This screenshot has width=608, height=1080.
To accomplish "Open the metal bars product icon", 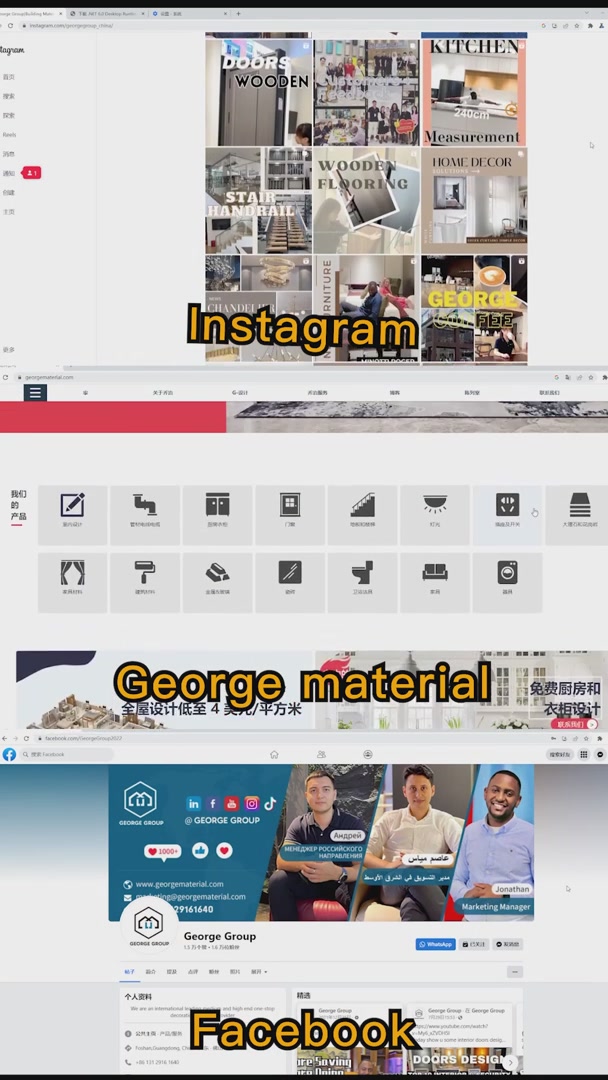I will pos(218,583).
